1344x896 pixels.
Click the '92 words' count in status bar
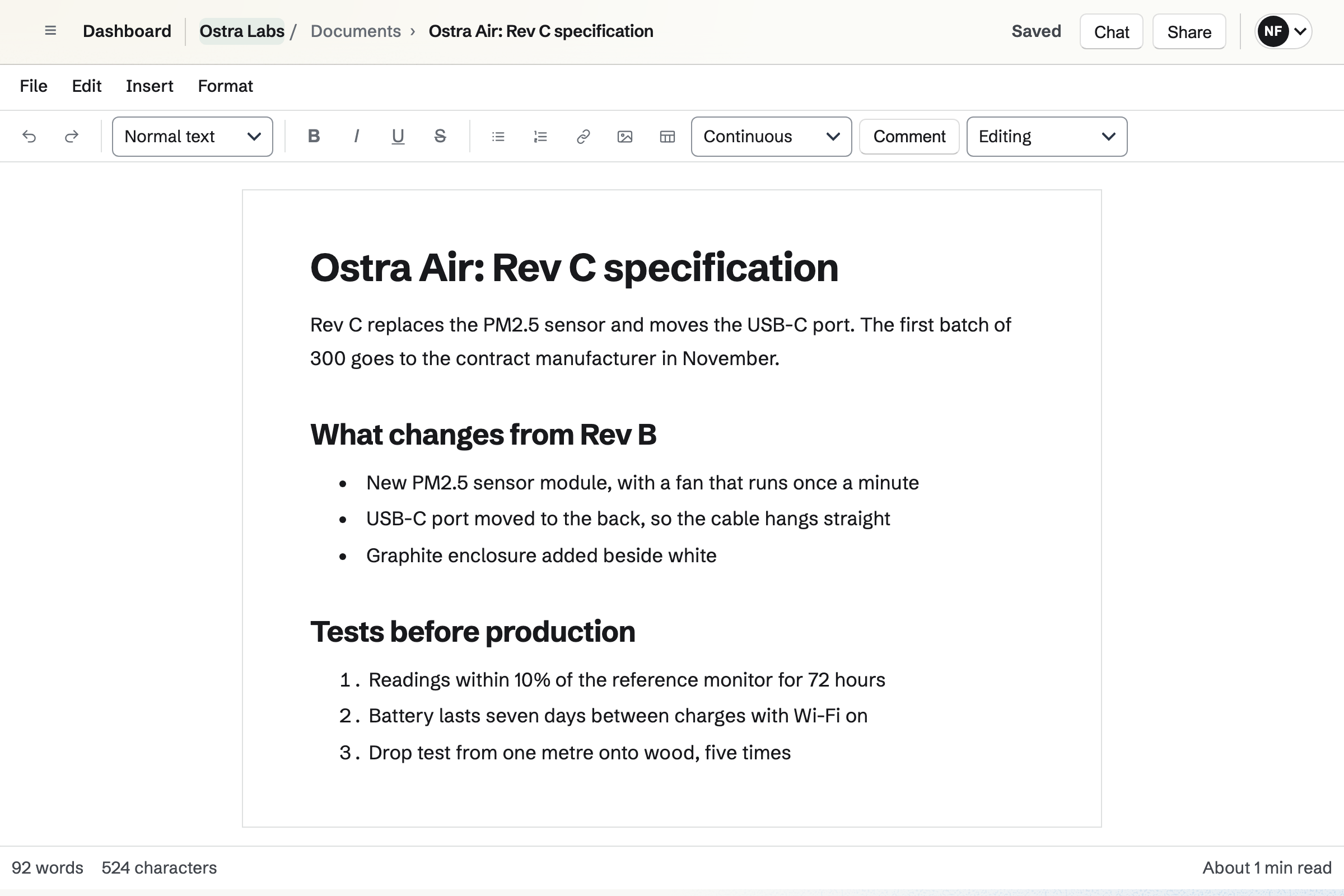tap(48, 867)
